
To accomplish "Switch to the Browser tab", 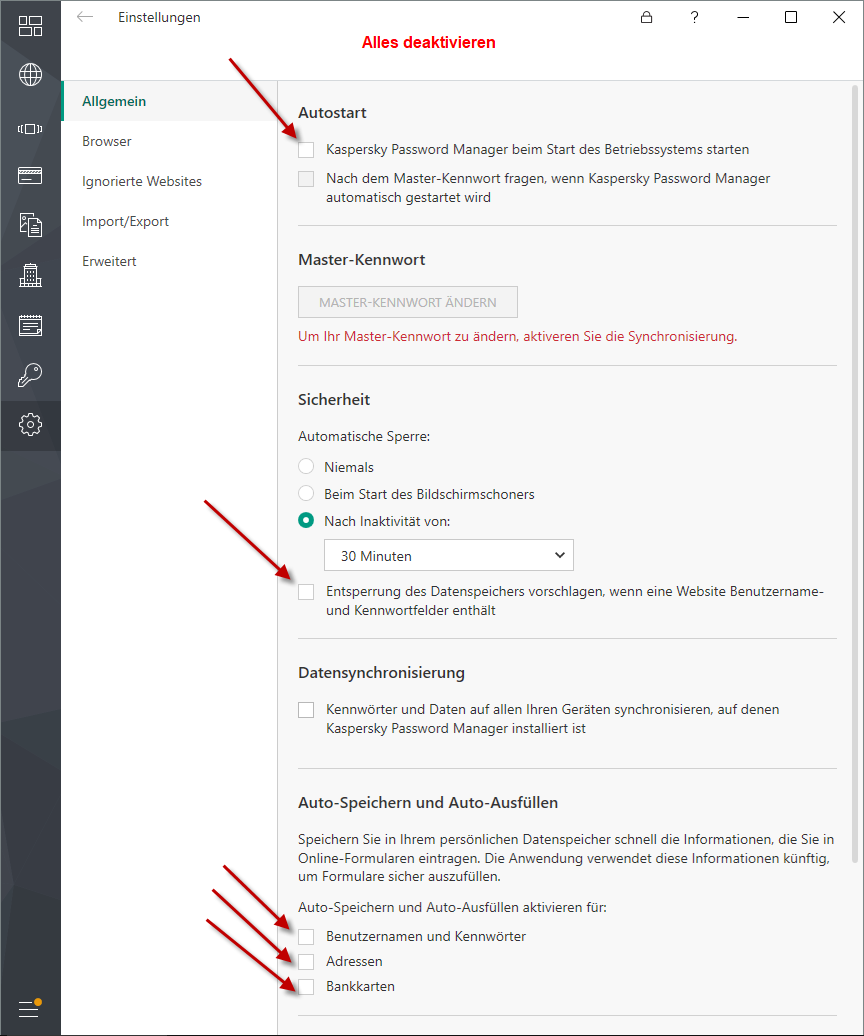I will [169, 141].
